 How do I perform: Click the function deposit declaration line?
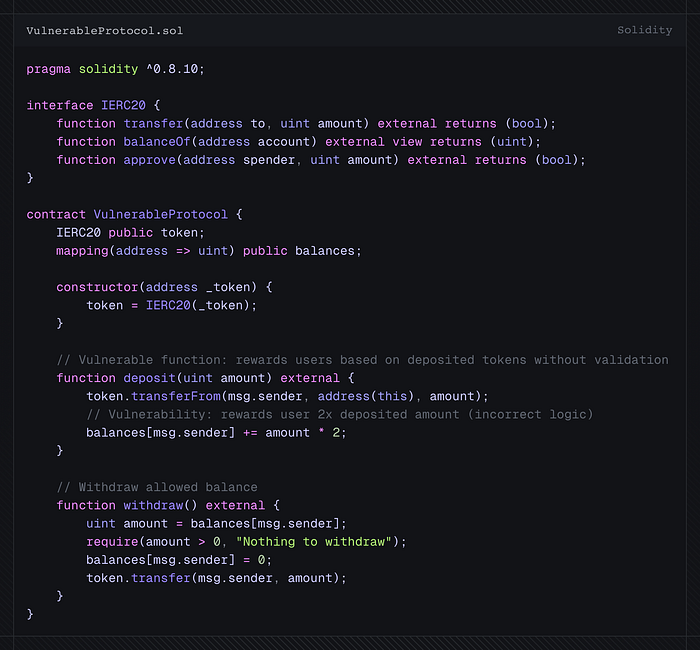coord(205,379)
